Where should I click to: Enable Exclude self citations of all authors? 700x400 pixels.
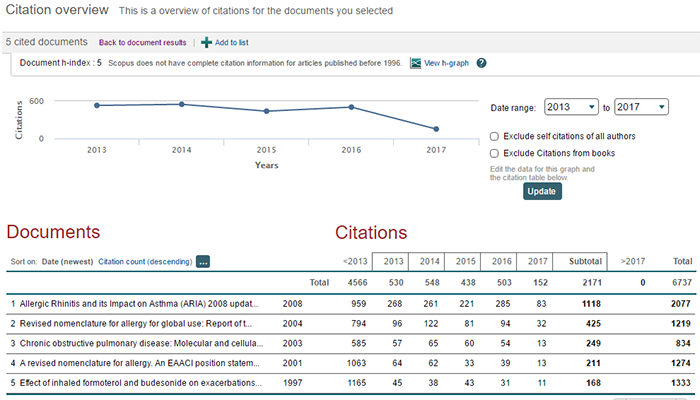click(495, 136)
